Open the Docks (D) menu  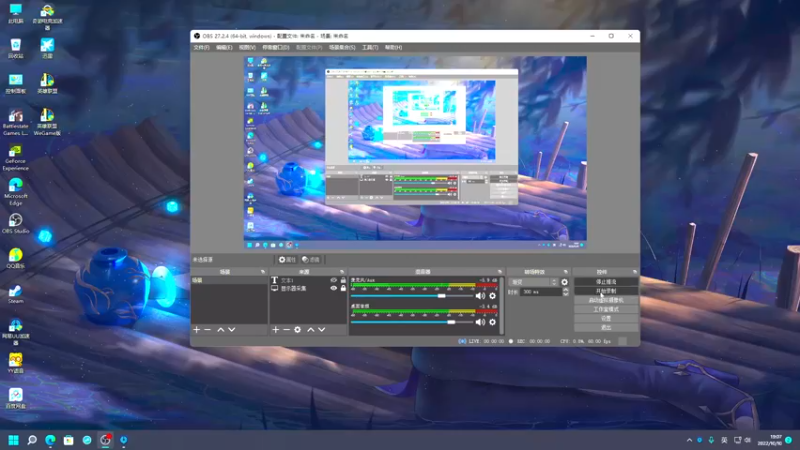point(276,47)
